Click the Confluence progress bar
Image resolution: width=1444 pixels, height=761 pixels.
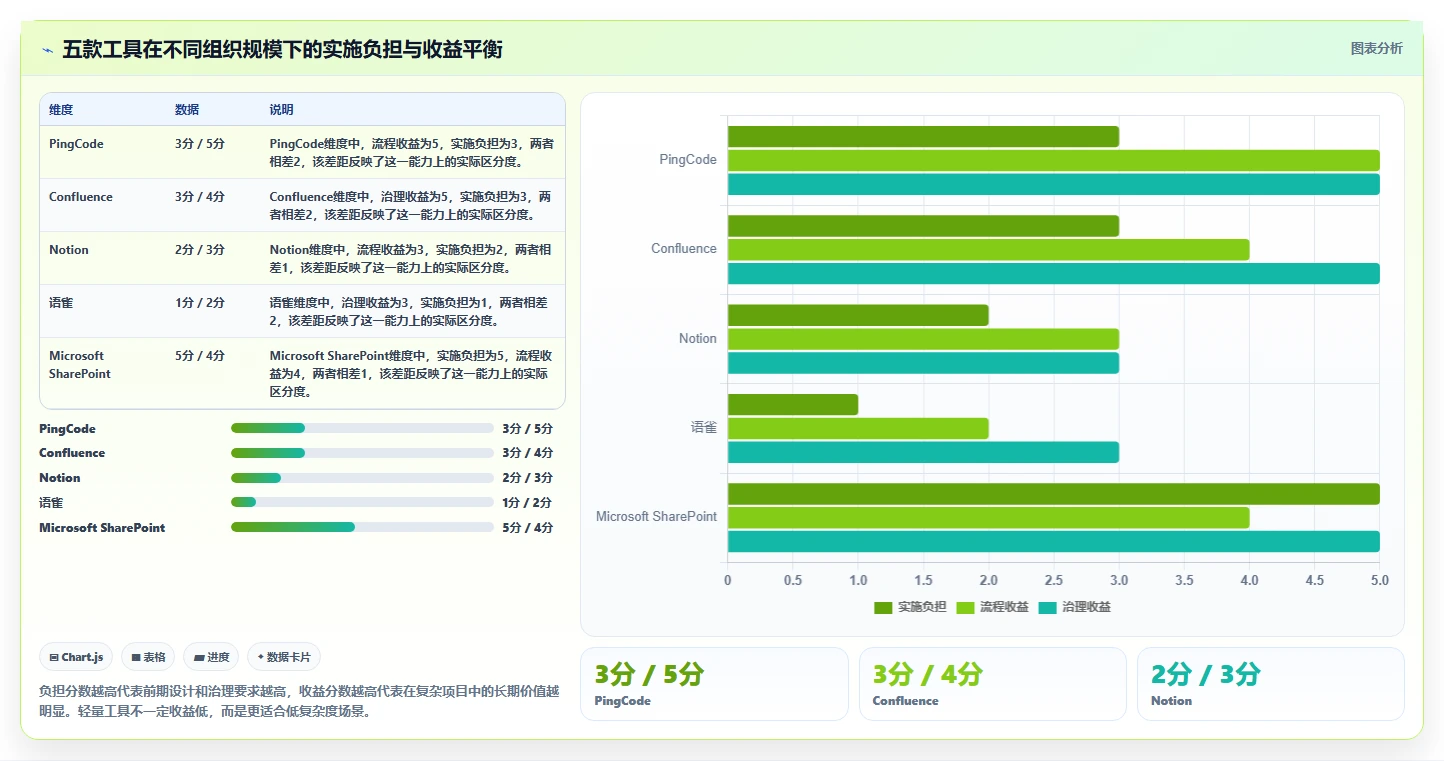tap(362, 453)
